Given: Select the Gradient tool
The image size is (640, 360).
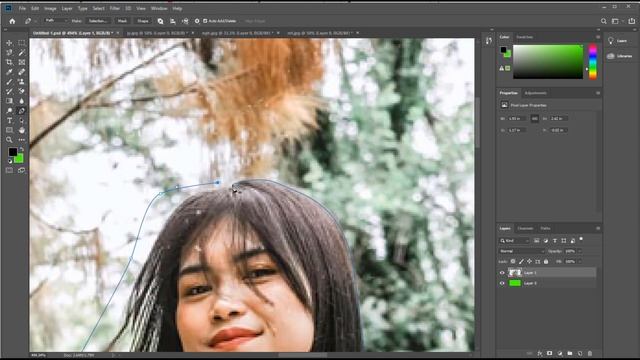Looking at the screenshot, I should 9,101.
